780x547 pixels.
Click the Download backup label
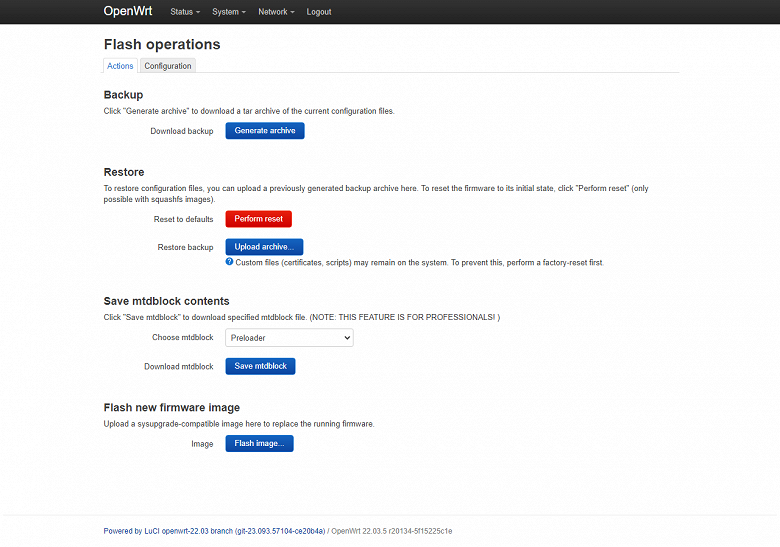click(x=182, y=131)
